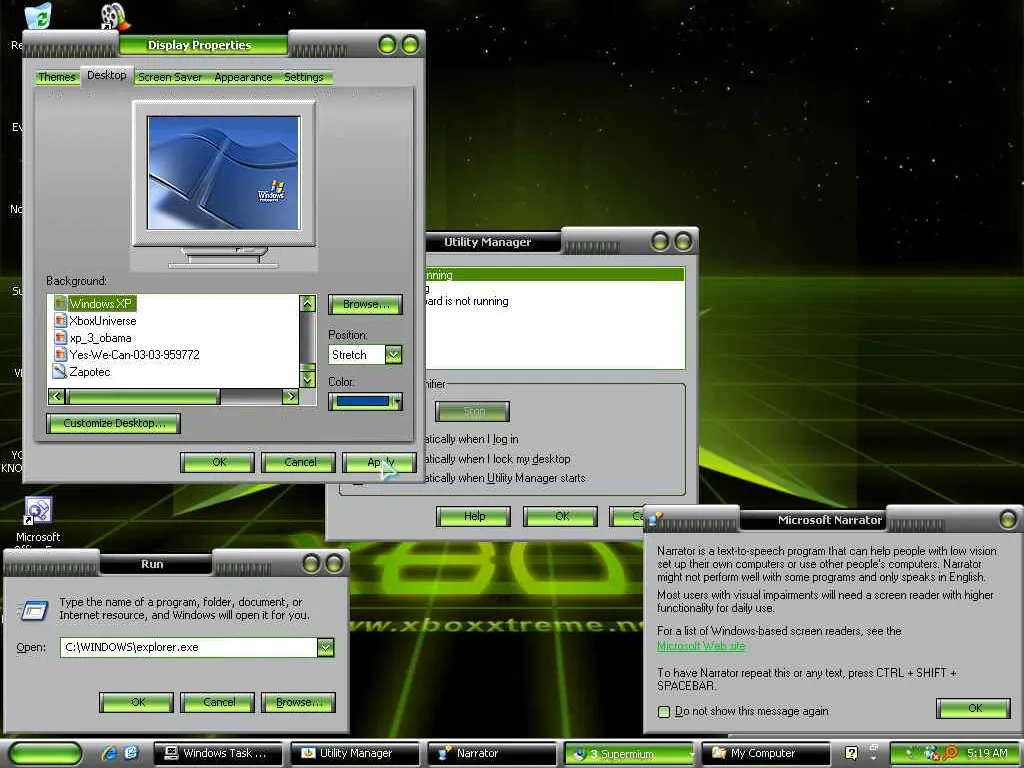Click Help in Utility Manager
Screen dimensions: 1024x768
(473, 517)
